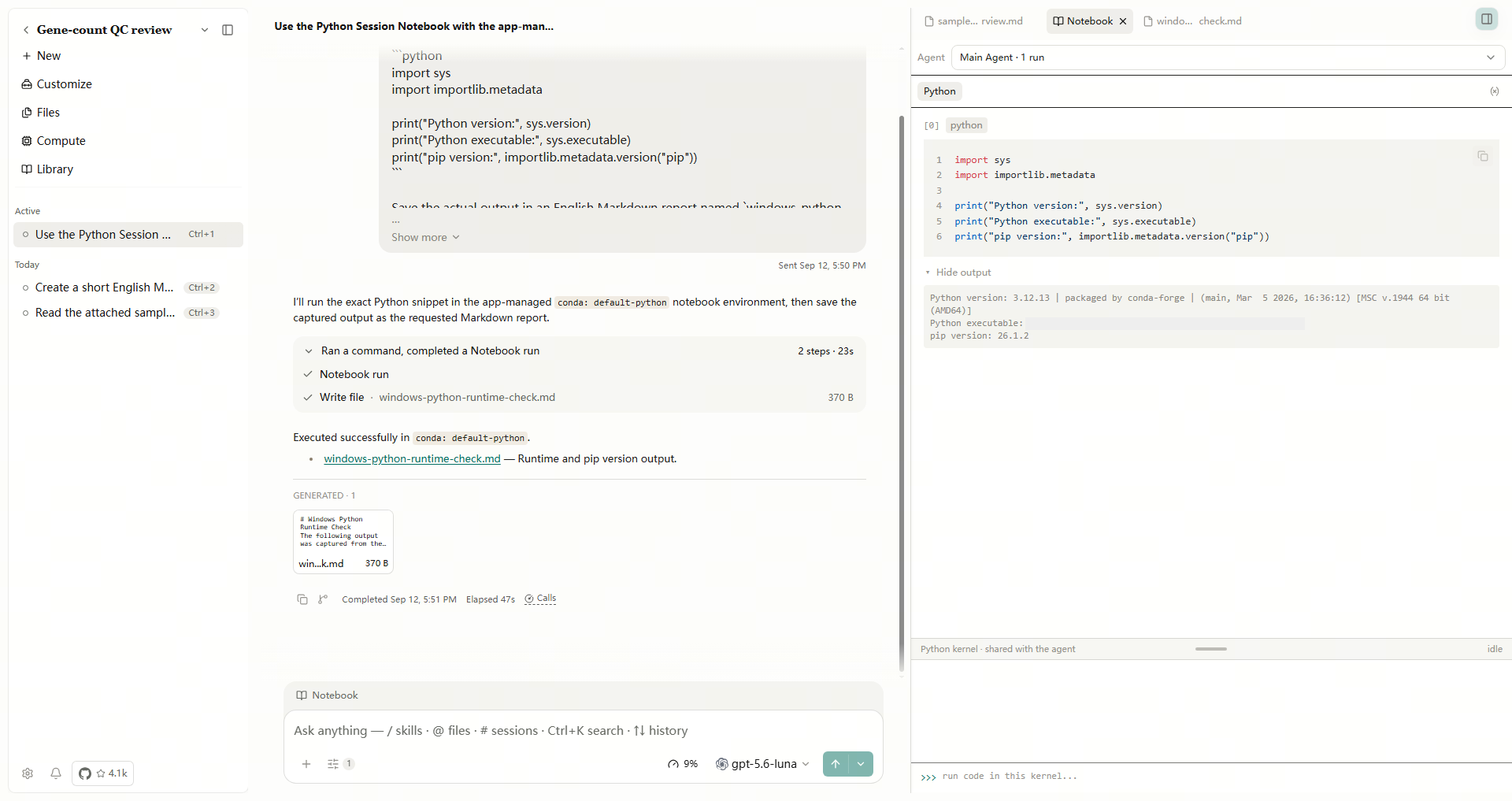Copy the notebook cell code
The image size is (1512, 801).
[1483, 156]
